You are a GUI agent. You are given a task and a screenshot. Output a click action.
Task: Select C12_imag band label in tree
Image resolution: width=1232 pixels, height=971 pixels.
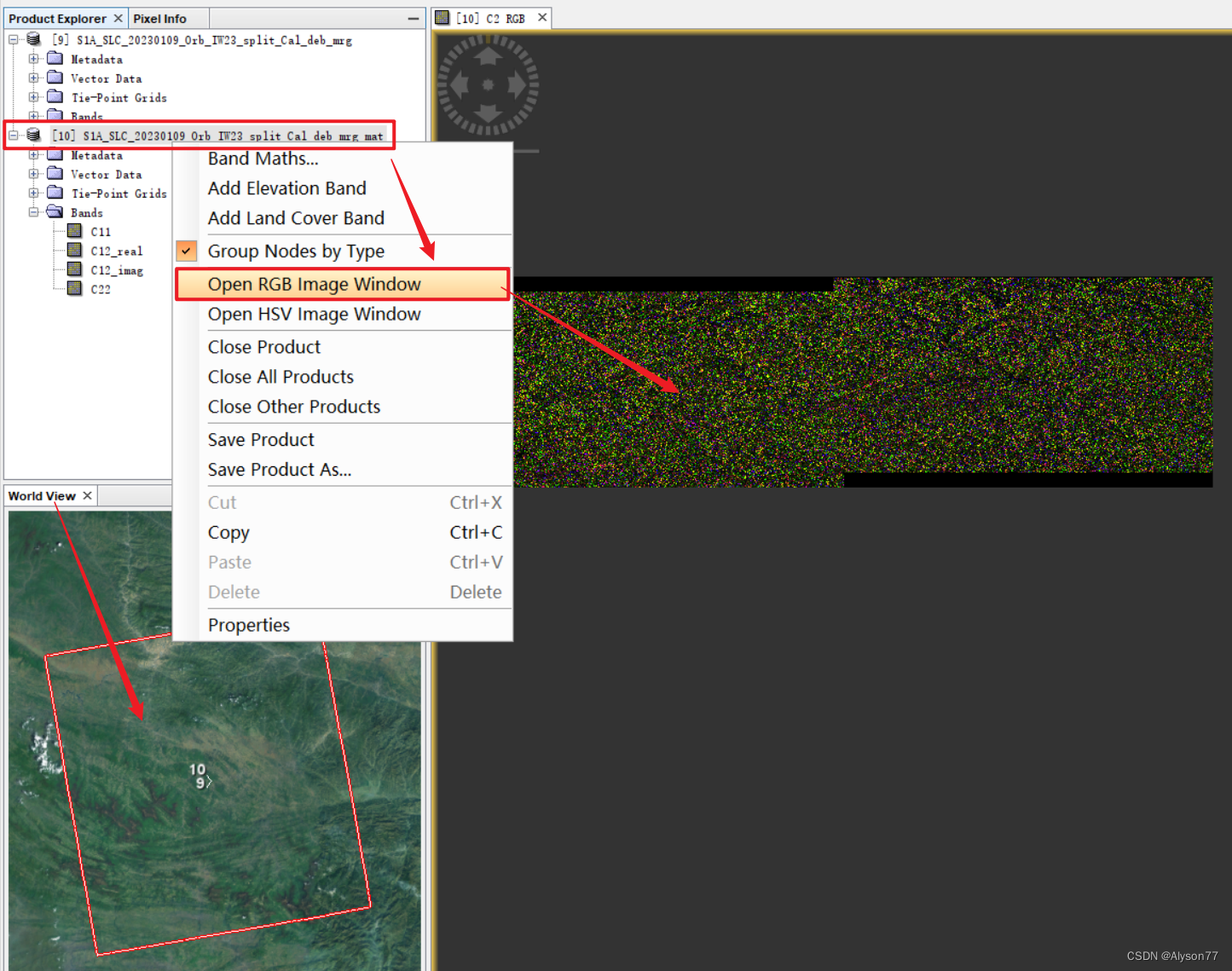click(x=117, y=270)
